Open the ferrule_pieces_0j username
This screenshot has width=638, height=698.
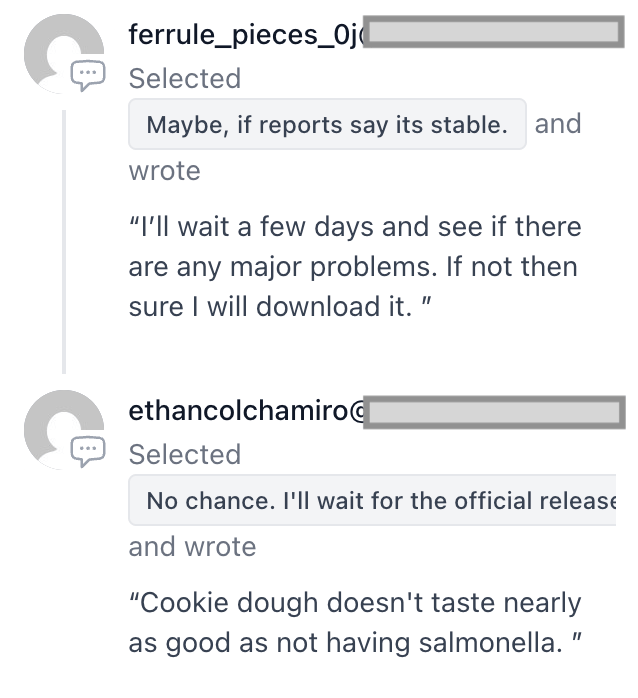(246, 34)
